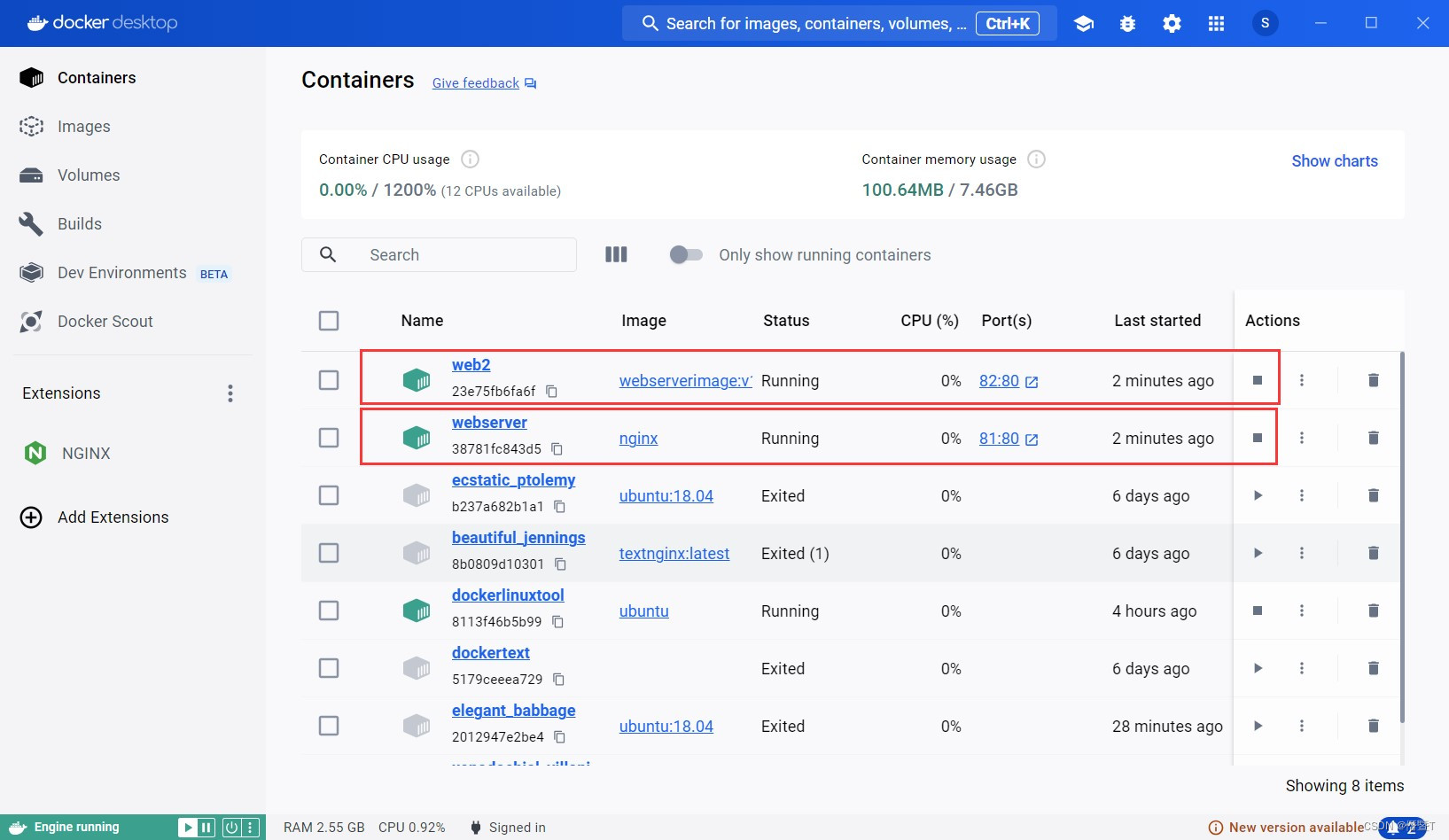This screenshot has height=840, width=1449.
Task: Open more actions menu for elegant_babbage
Action: pyautogui.click(x=1302, y=726)
